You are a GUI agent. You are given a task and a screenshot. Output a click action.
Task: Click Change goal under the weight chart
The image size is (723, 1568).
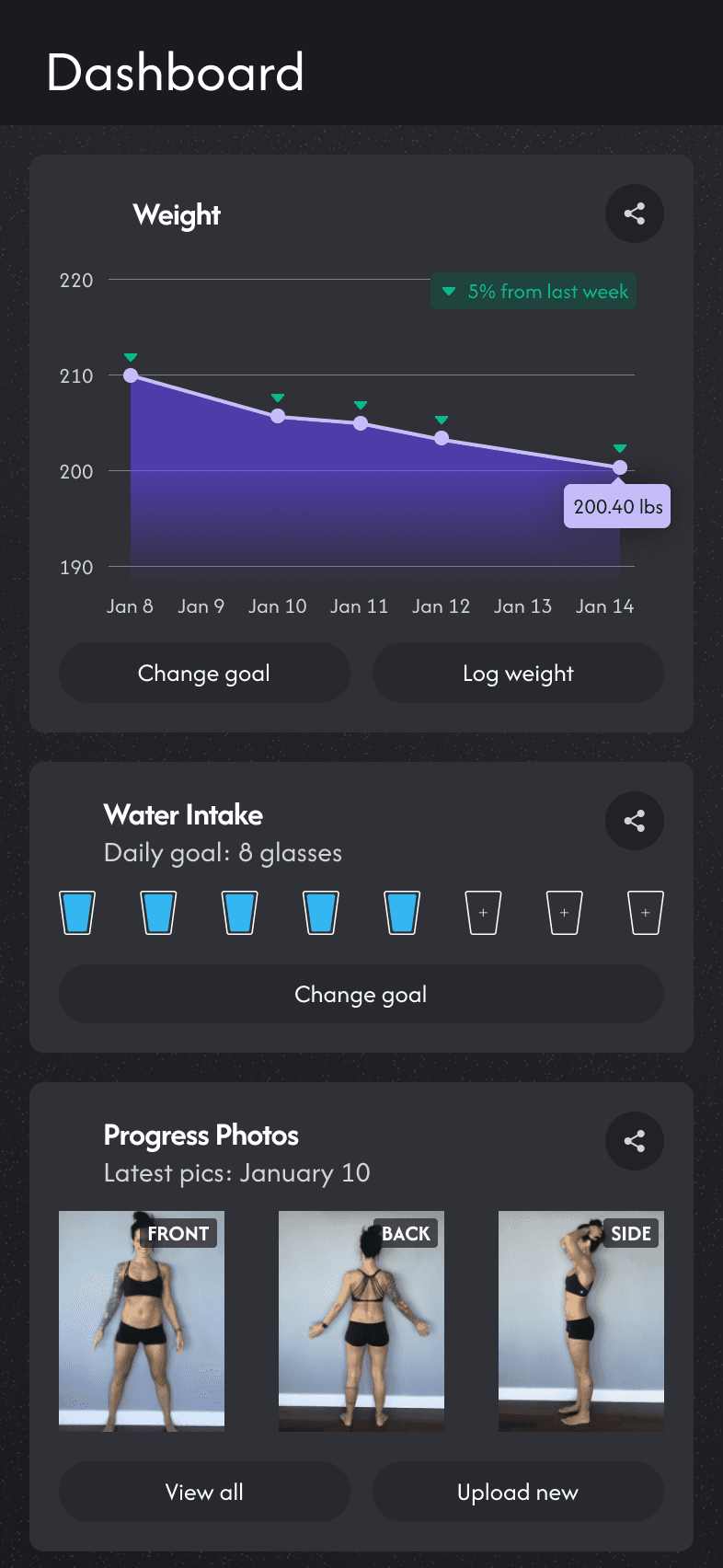tap(204, 673)
